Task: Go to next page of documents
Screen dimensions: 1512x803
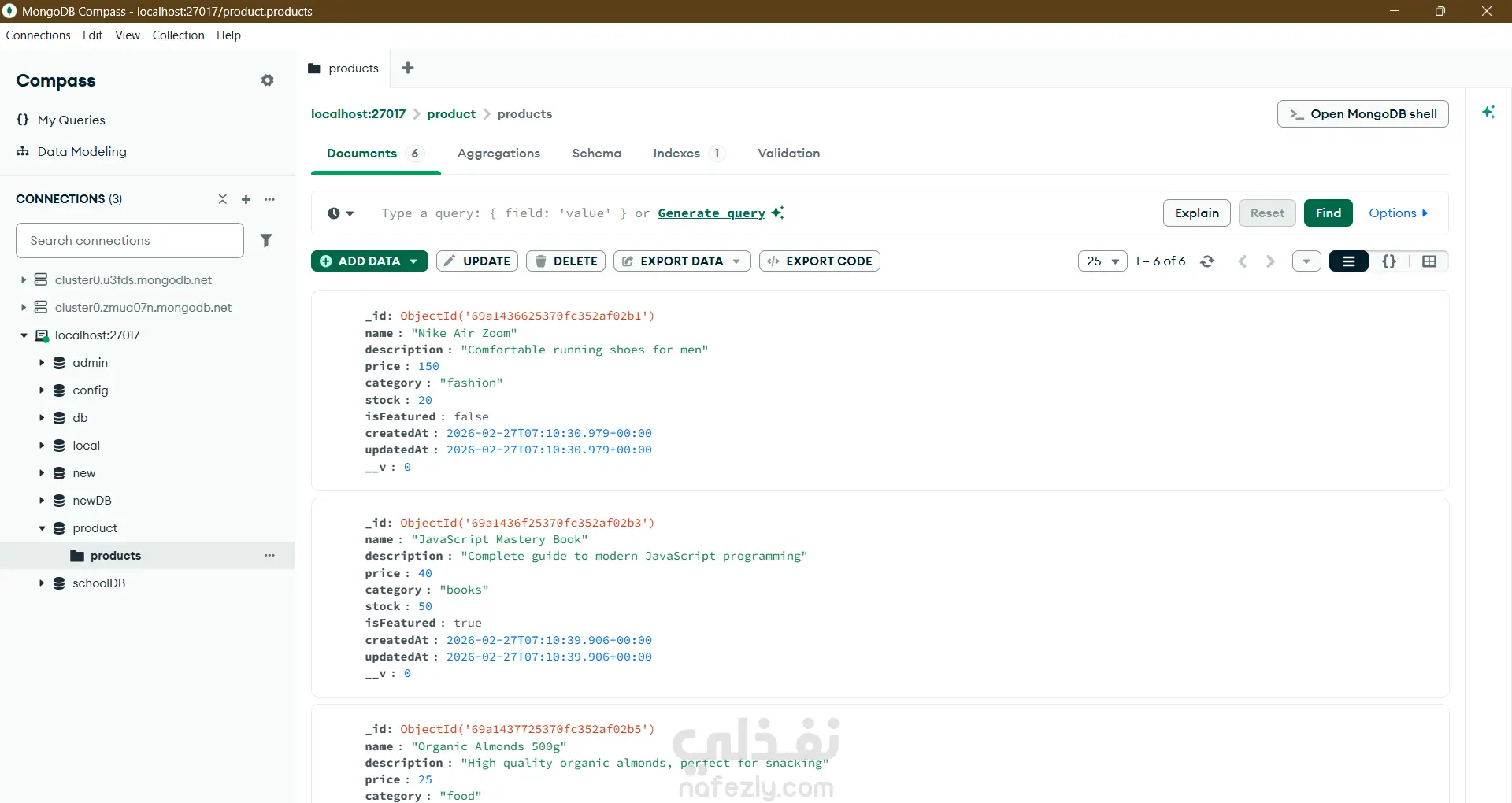Action: pos(1270,261)
